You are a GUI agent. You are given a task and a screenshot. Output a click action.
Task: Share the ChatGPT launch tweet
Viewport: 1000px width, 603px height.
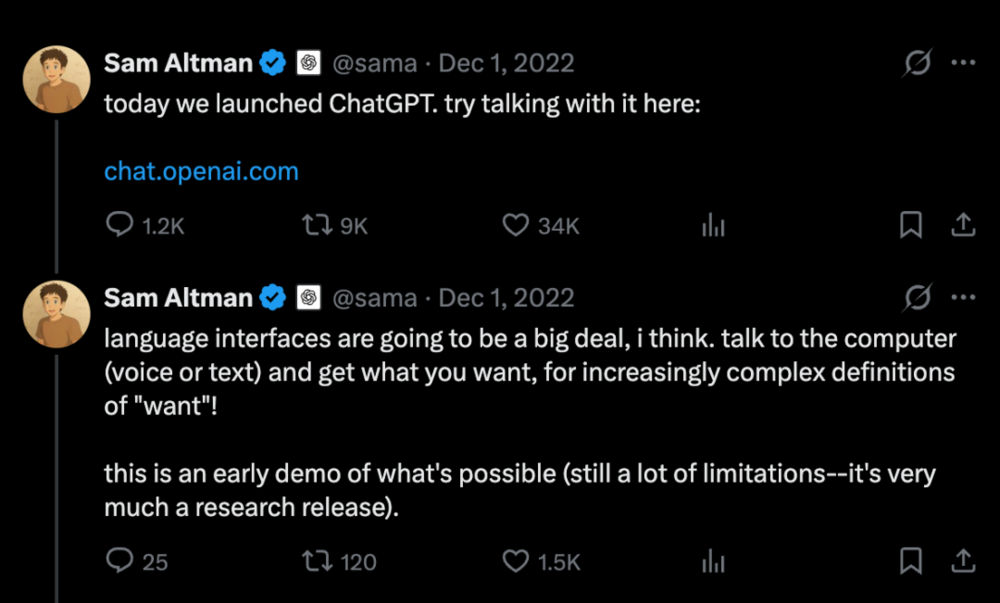[x=962, y=227]
